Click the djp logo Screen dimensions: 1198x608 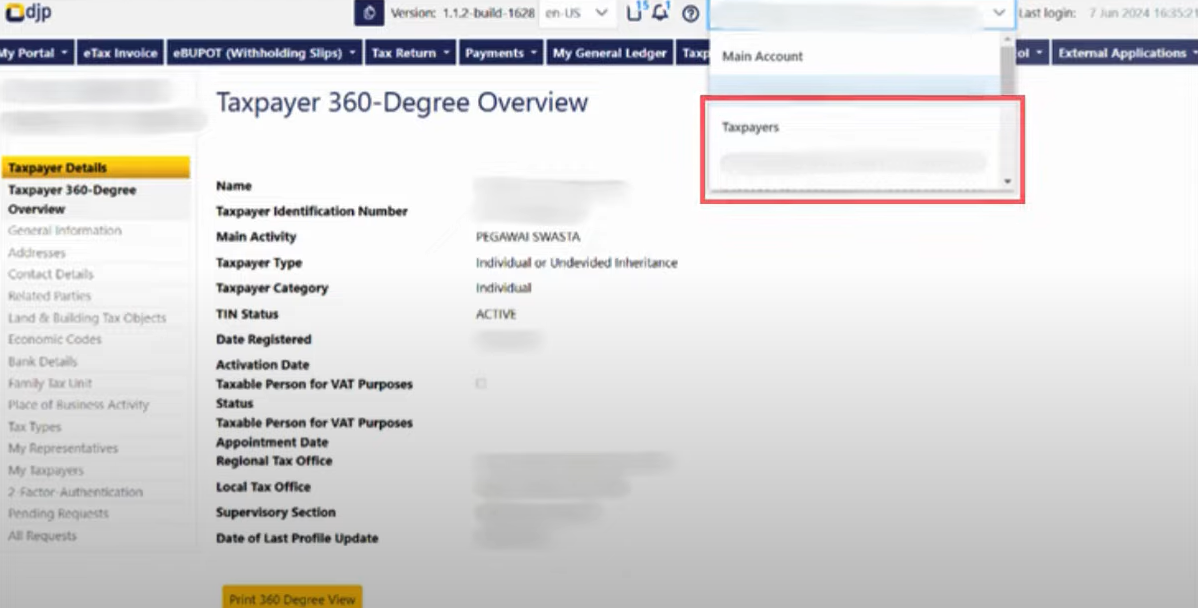28,12
